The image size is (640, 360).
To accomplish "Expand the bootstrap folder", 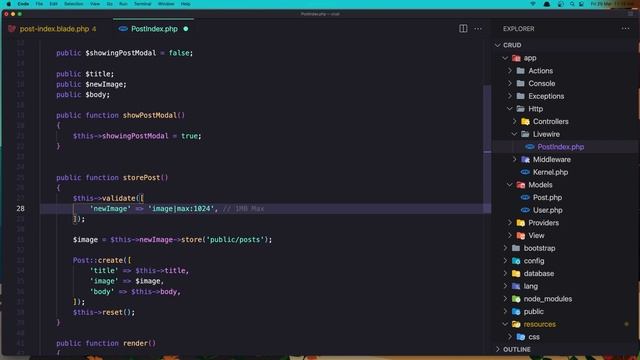I will (505, 248).
